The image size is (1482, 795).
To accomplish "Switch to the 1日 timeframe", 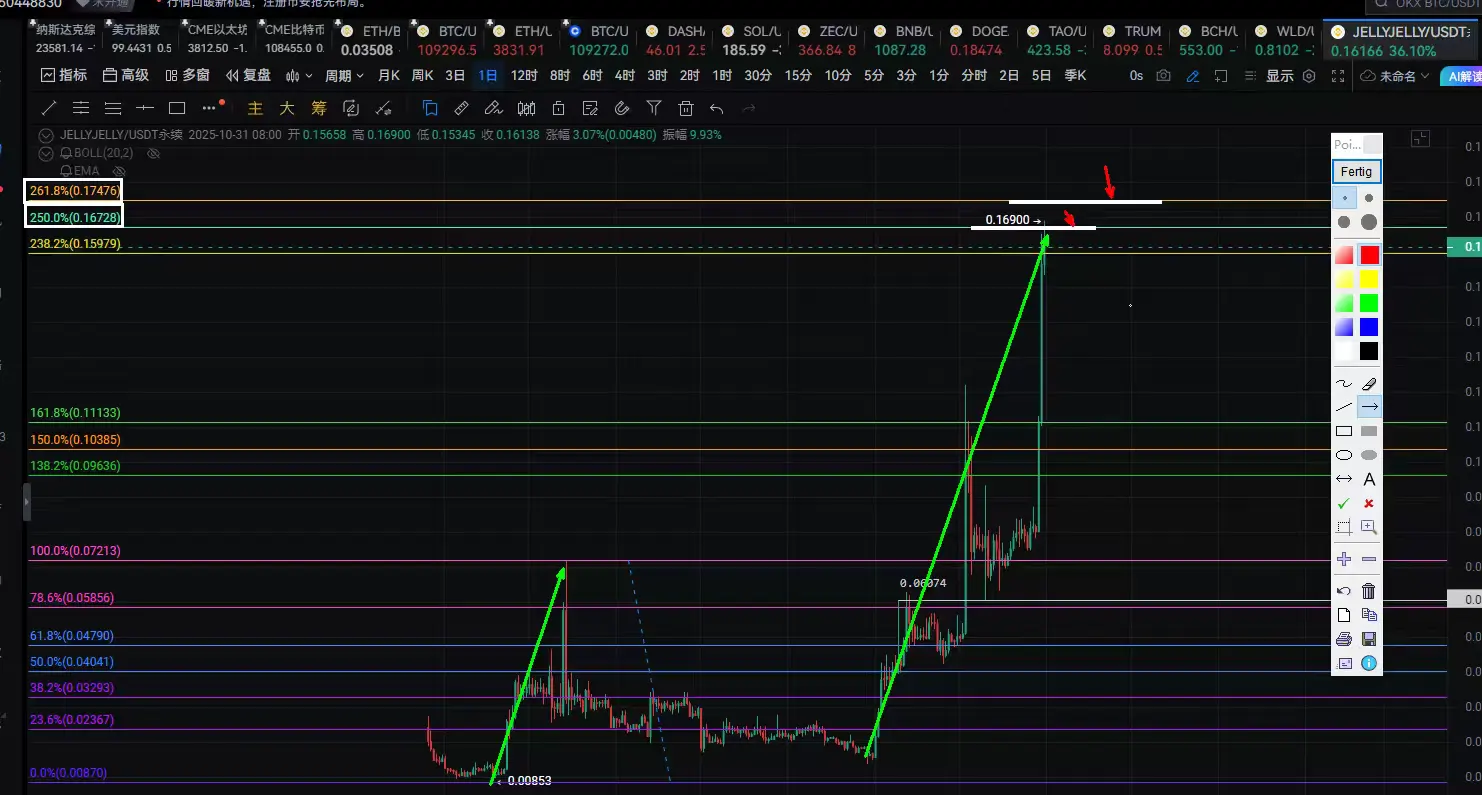I will (488, 75).
